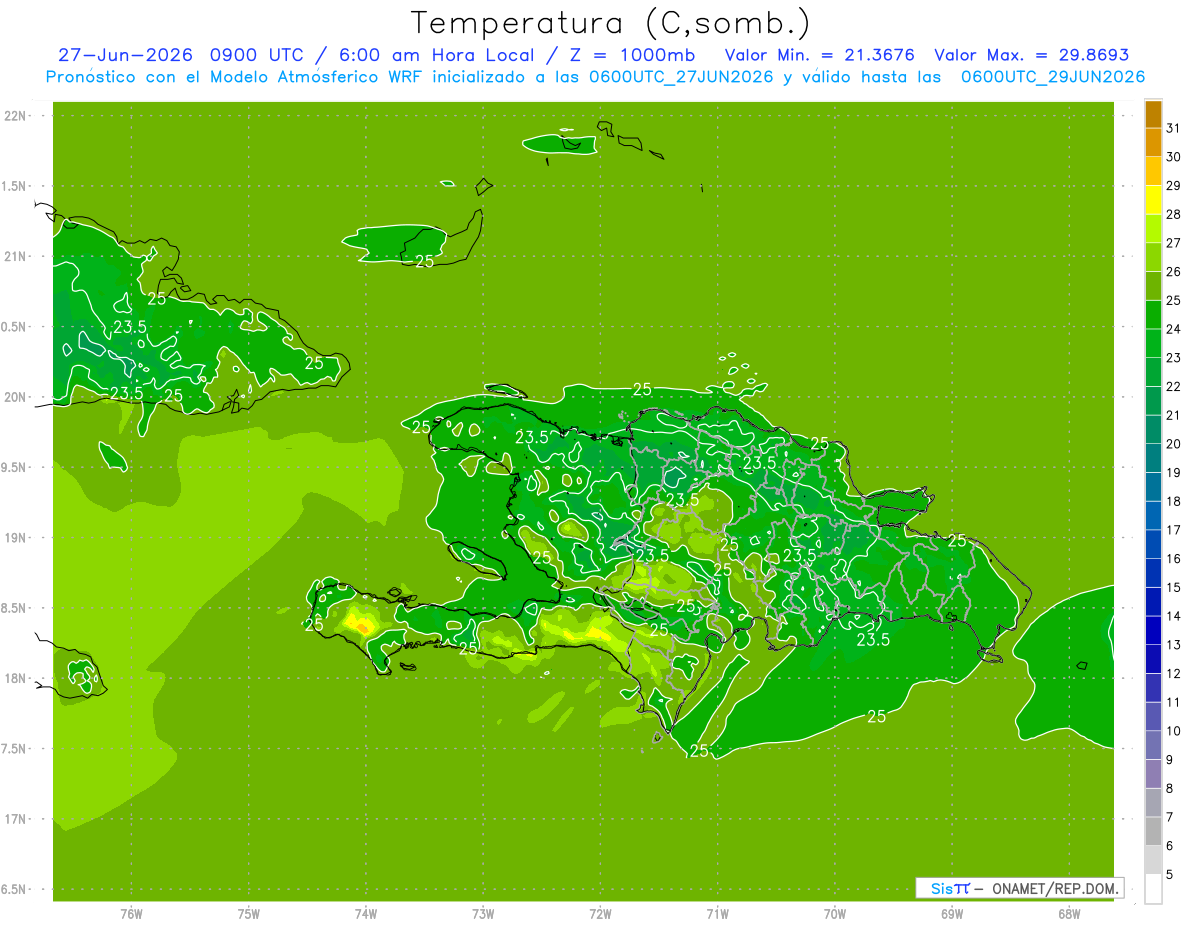Click the purple swatch between 8 and 9

tap(1153, 774)
